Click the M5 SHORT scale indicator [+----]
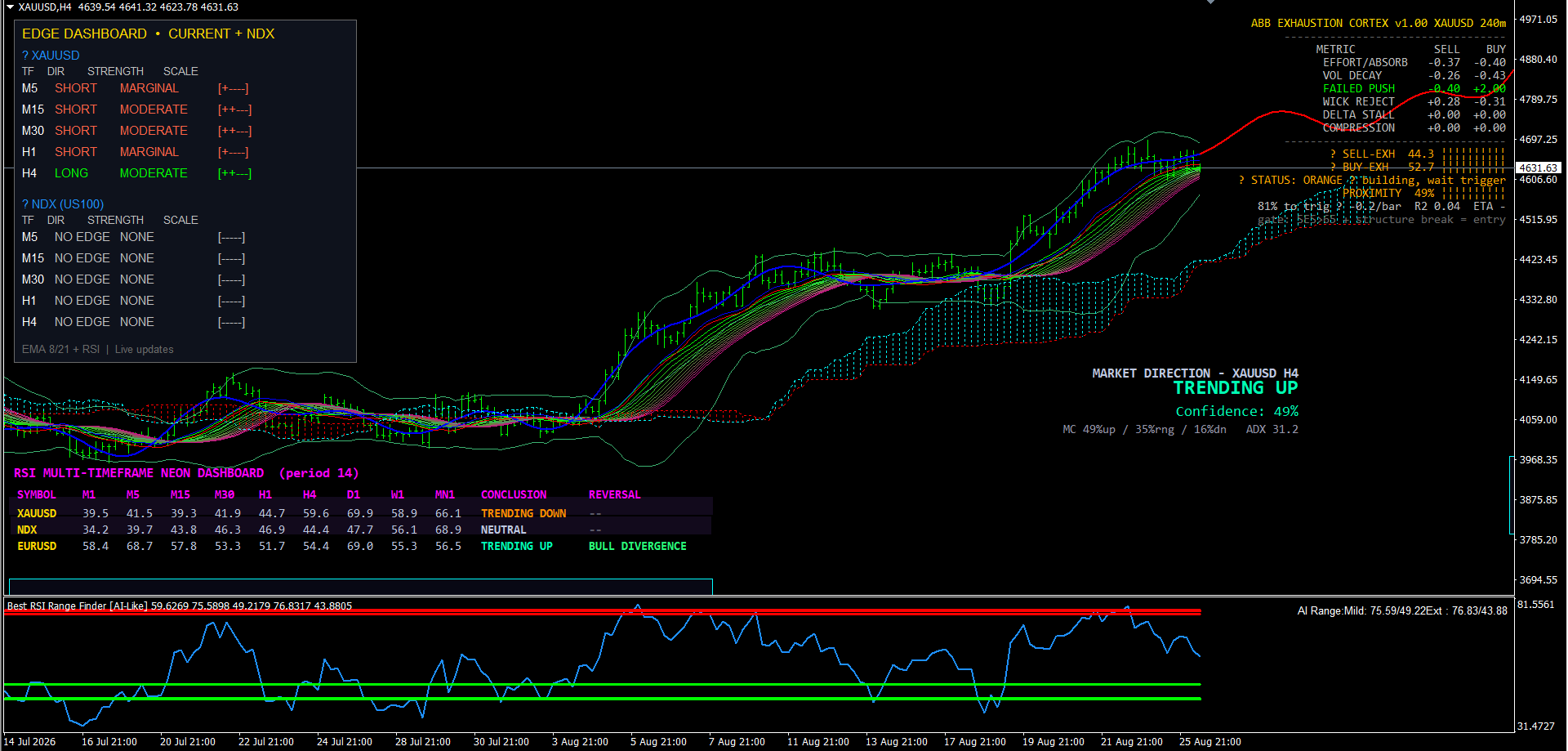Screen dimensions: 1568x751 (233, 88)
